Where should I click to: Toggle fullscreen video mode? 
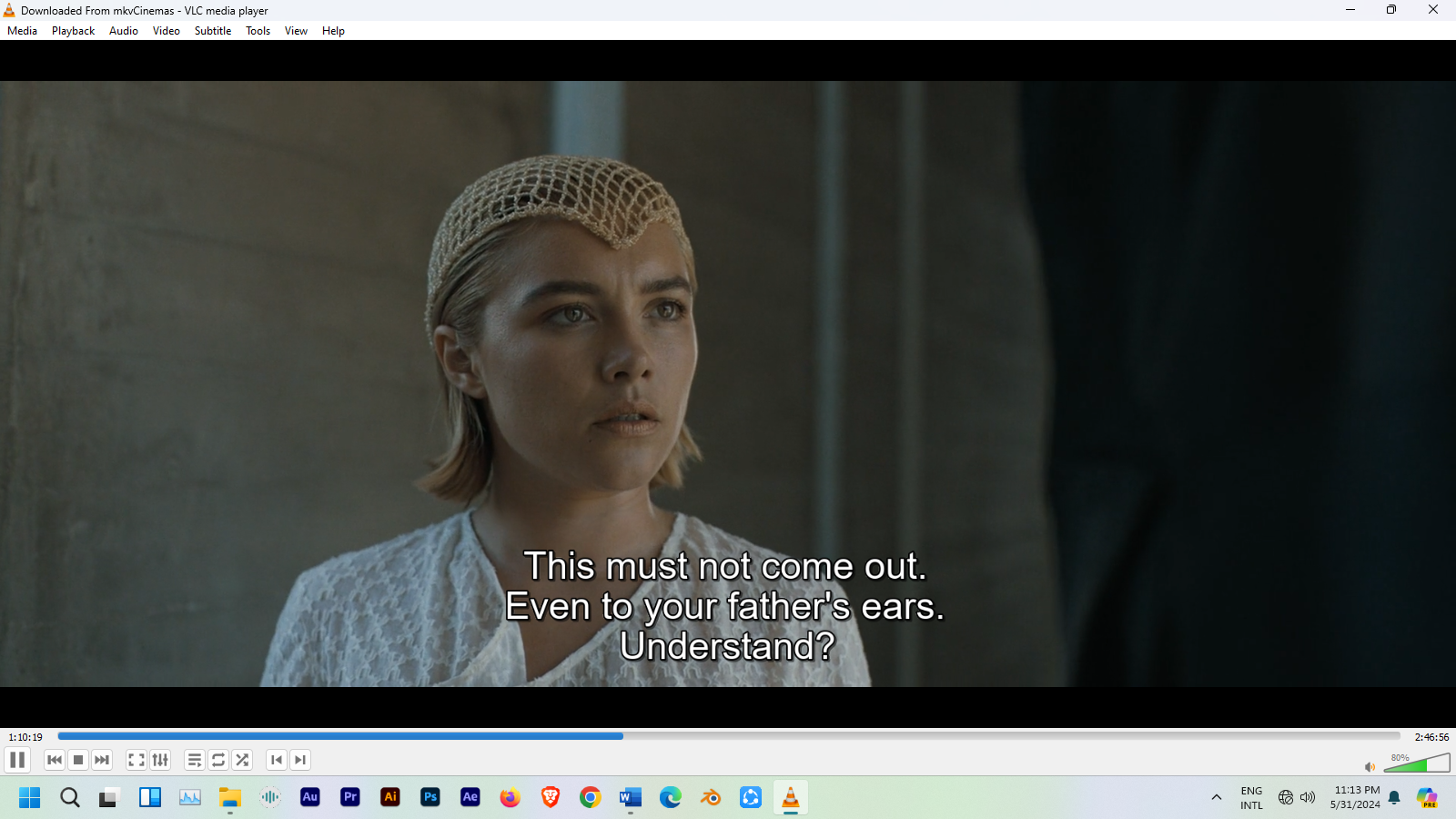coord(136,760)
